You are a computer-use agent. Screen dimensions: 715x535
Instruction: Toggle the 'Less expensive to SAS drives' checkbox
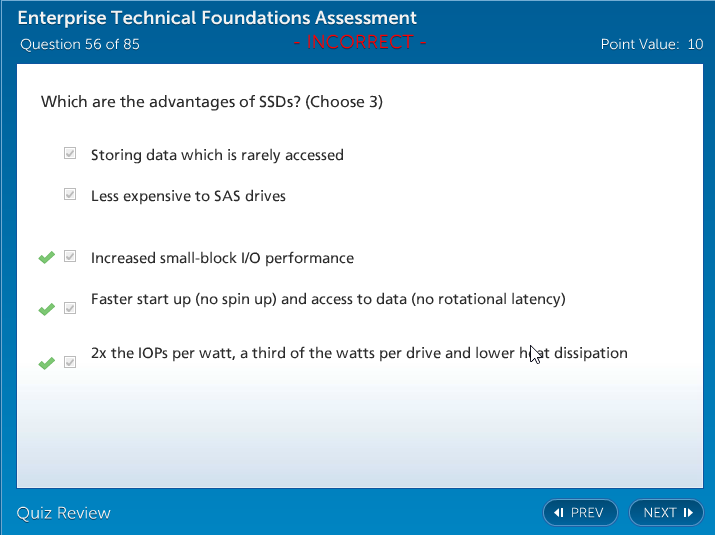pyautogui.click(x=70, y=195)
